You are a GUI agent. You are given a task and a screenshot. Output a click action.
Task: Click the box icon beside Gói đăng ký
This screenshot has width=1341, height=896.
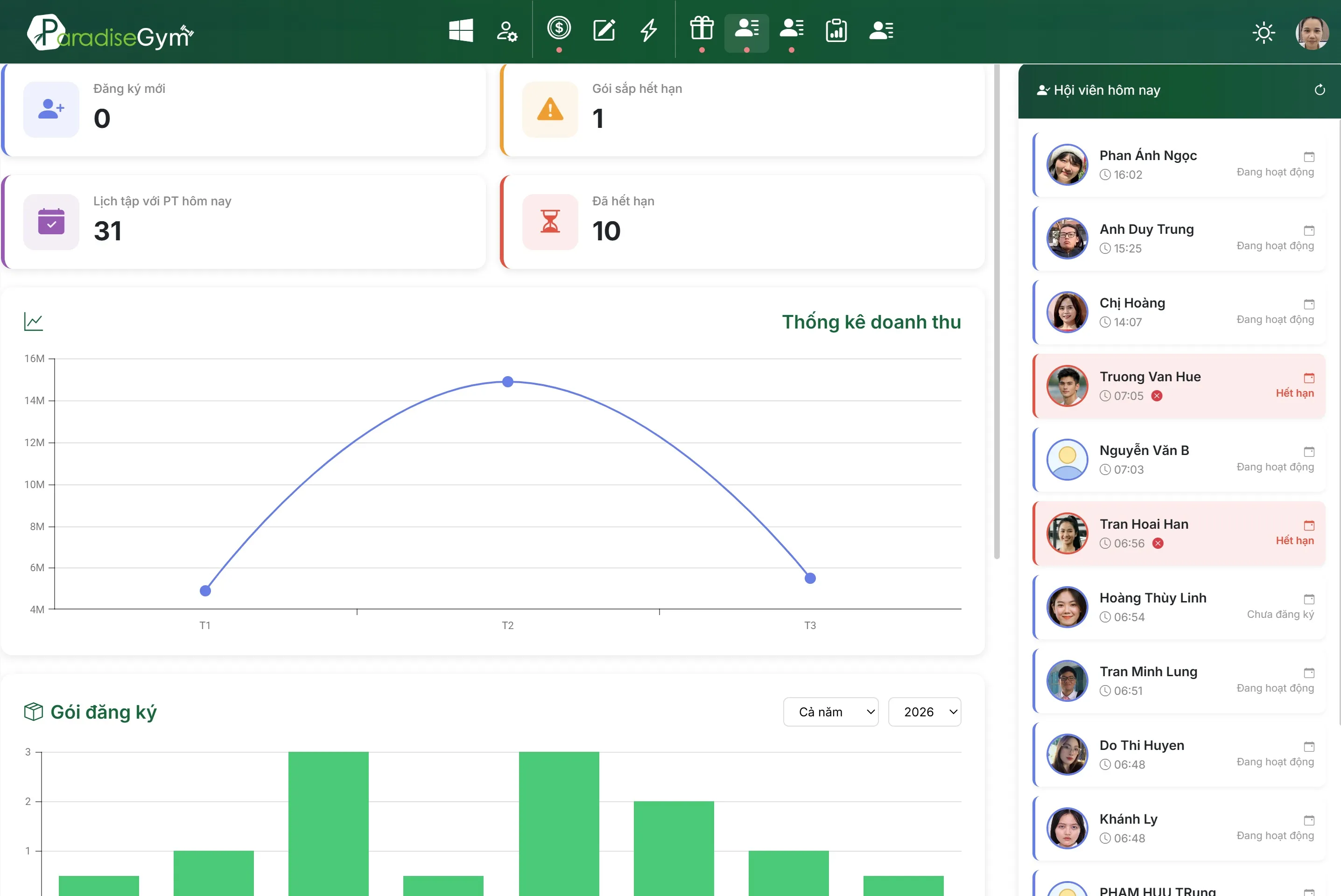(34, 711)
